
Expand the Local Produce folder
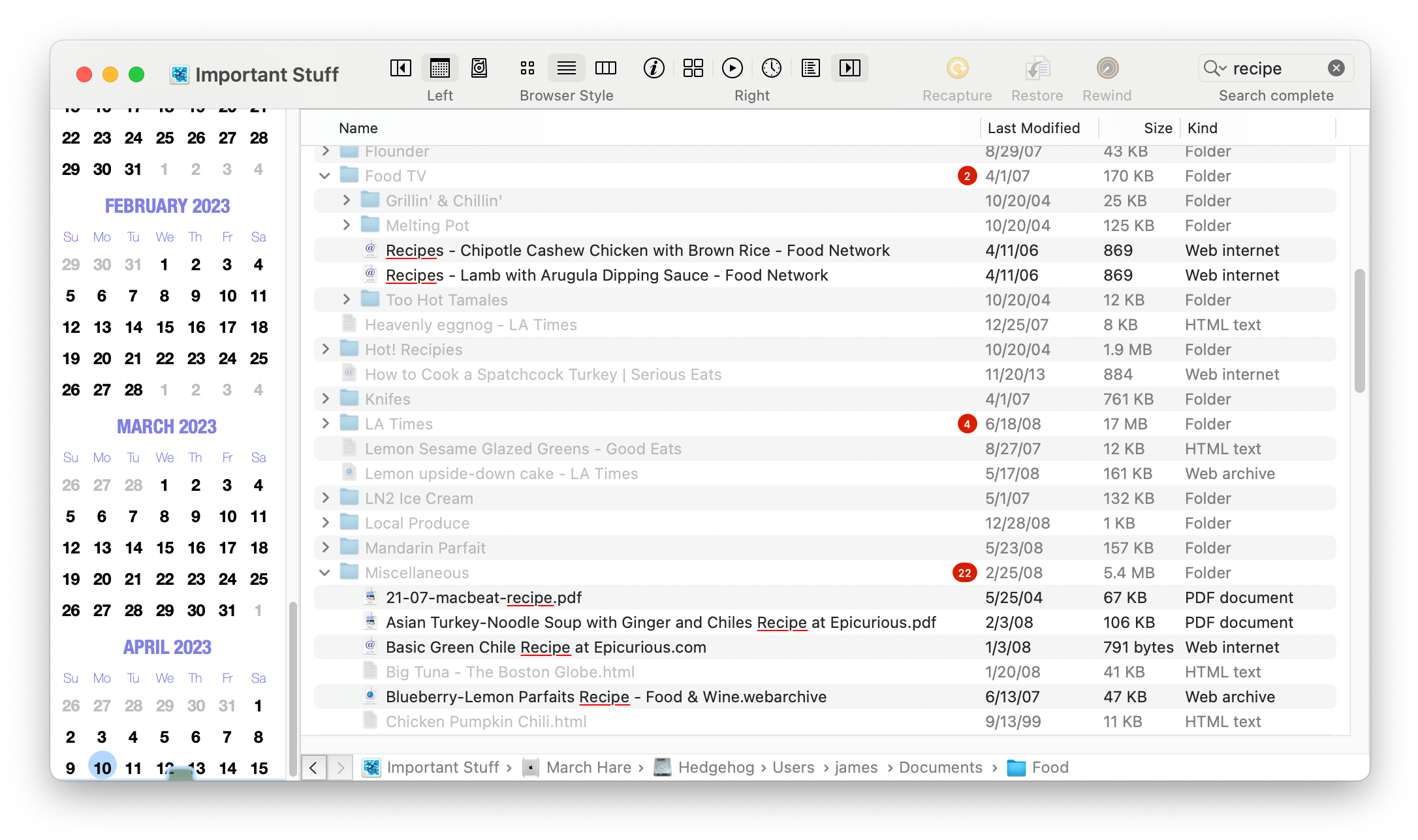325,523
